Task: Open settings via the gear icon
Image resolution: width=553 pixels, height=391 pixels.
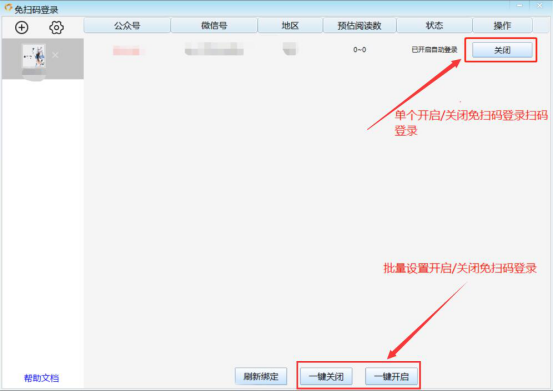Action: click(56, 27)
